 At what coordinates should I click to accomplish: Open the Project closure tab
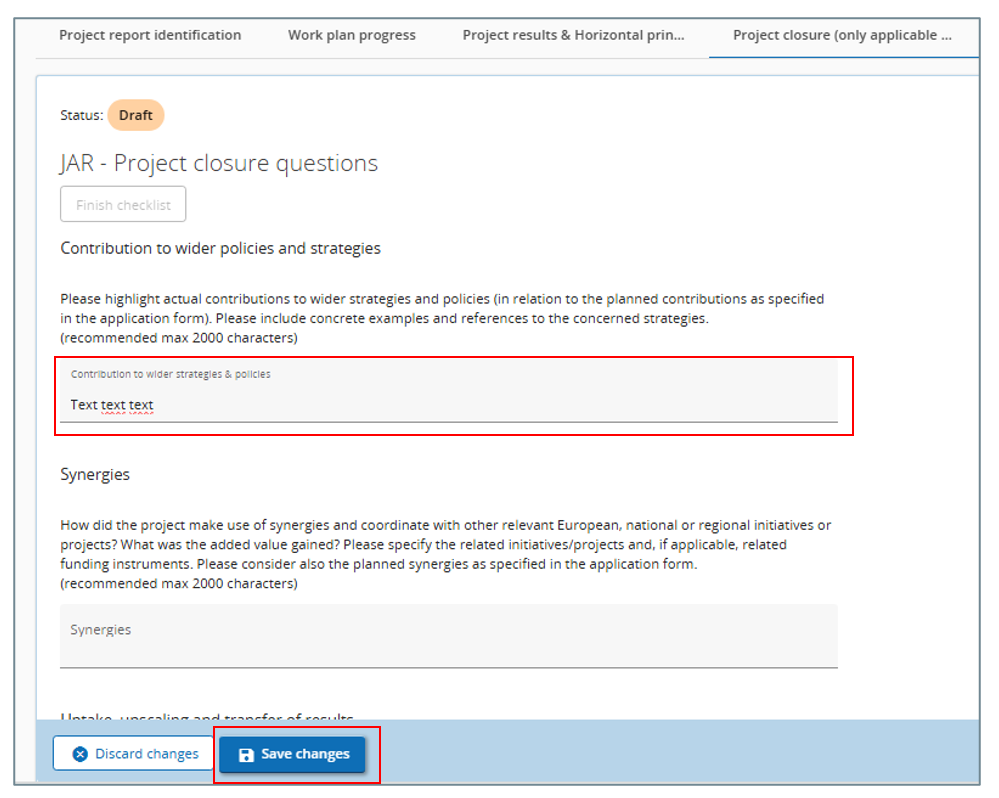click(x=842, y=35)
